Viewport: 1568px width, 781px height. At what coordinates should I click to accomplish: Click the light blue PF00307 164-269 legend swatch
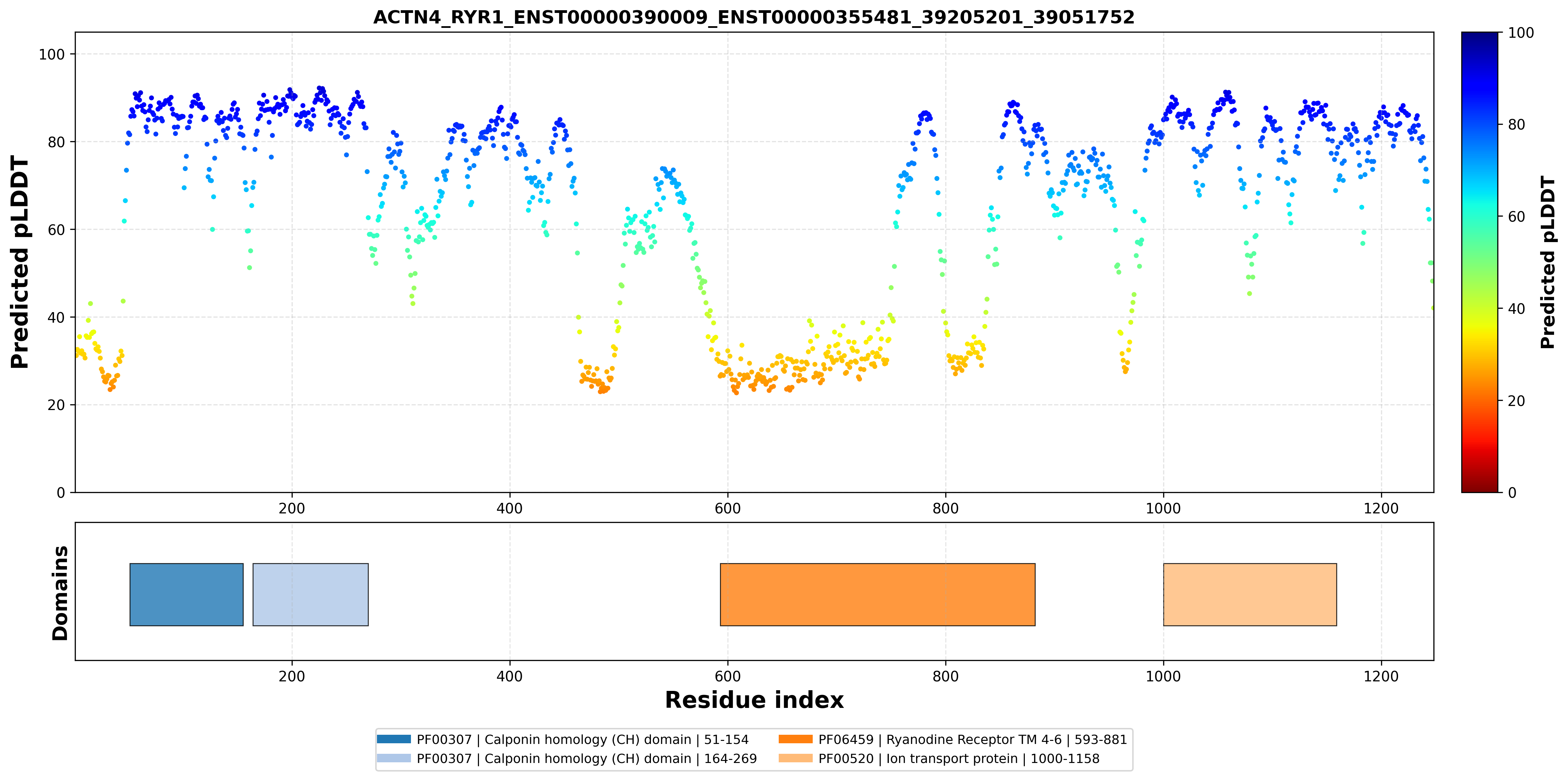tap(394, 758)
